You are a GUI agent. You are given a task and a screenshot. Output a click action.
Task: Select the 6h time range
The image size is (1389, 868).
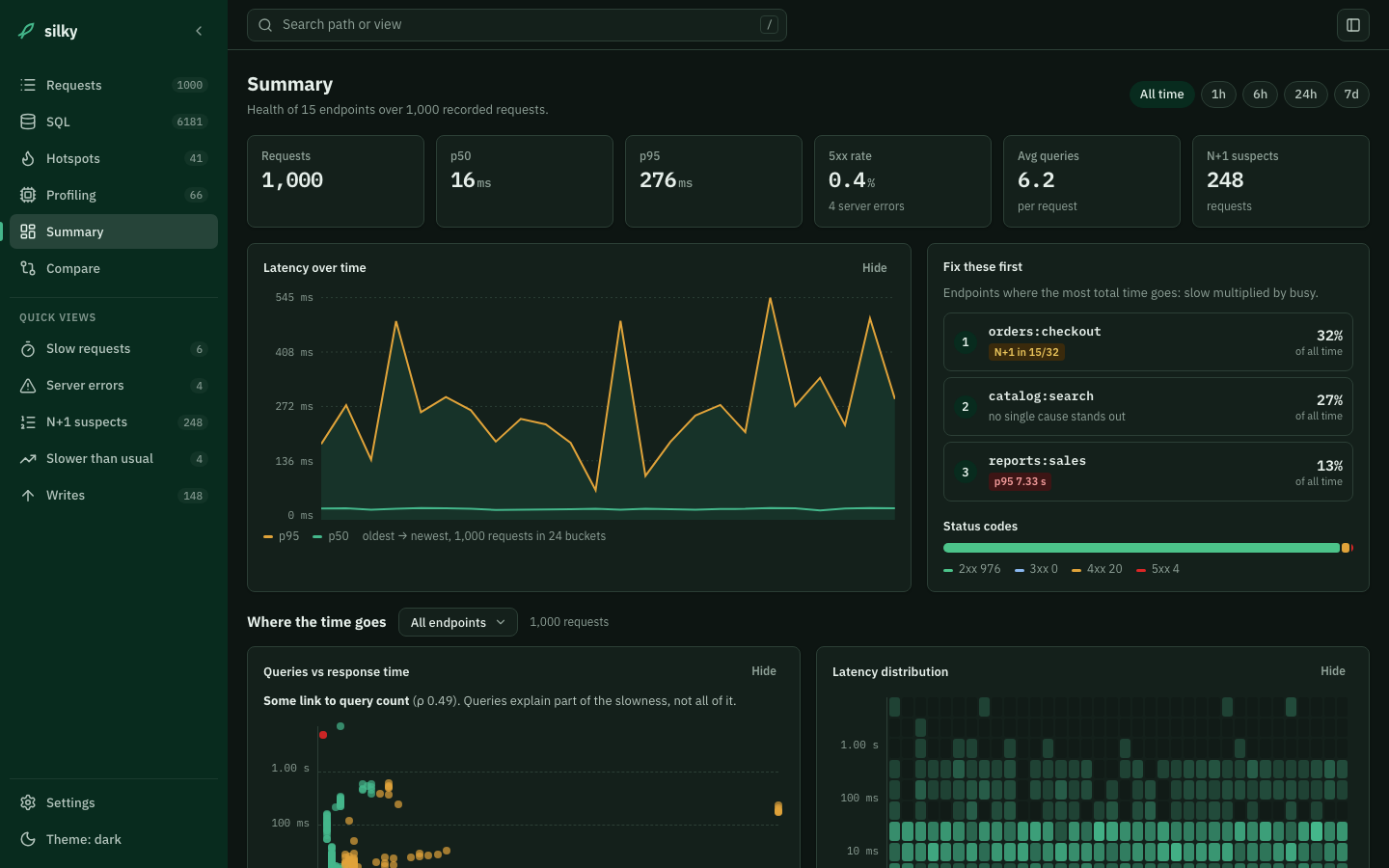(1260, 95)
